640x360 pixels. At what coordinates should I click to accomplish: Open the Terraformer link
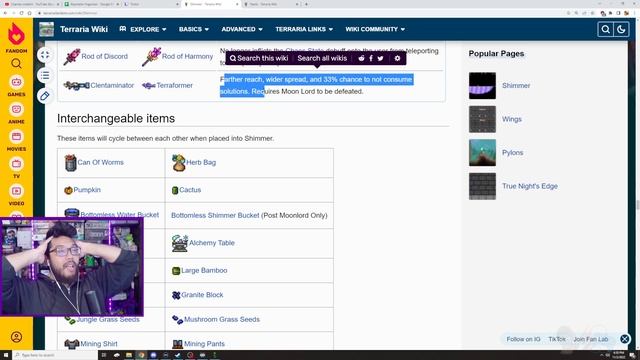pyautogui.click(x=174, y=85)
